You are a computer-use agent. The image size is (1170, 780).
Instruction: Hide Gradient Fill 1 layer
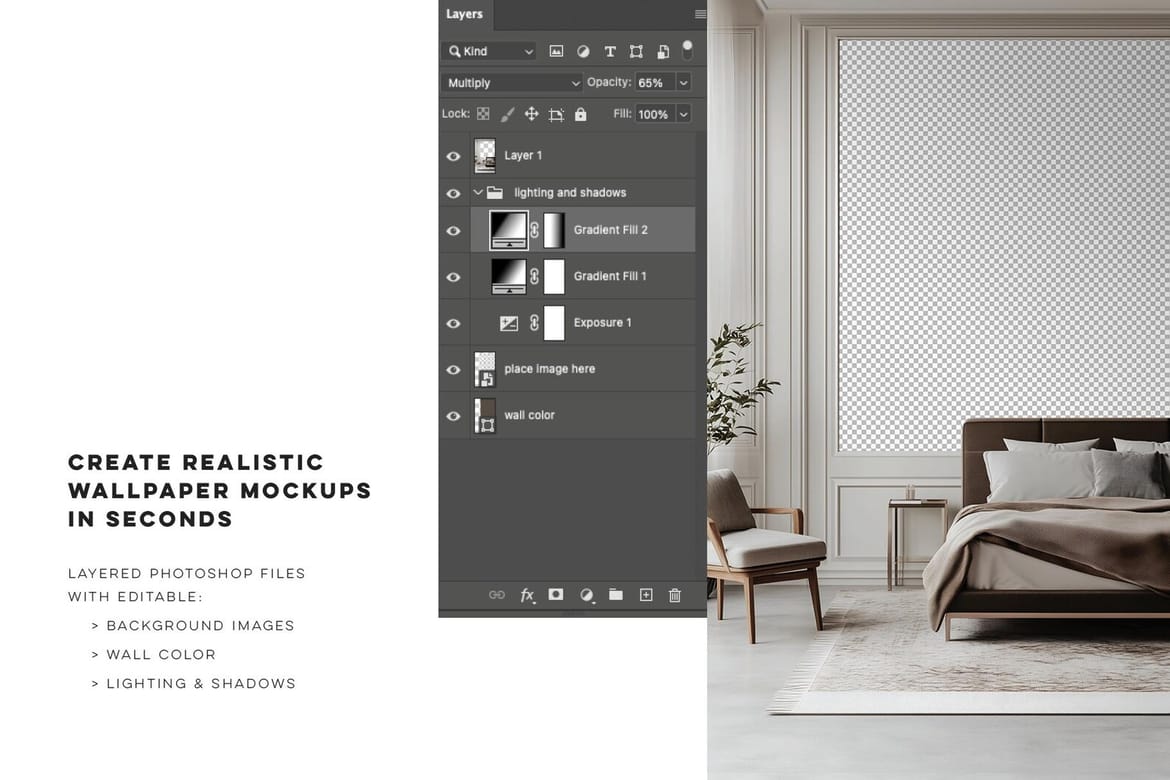453,277
